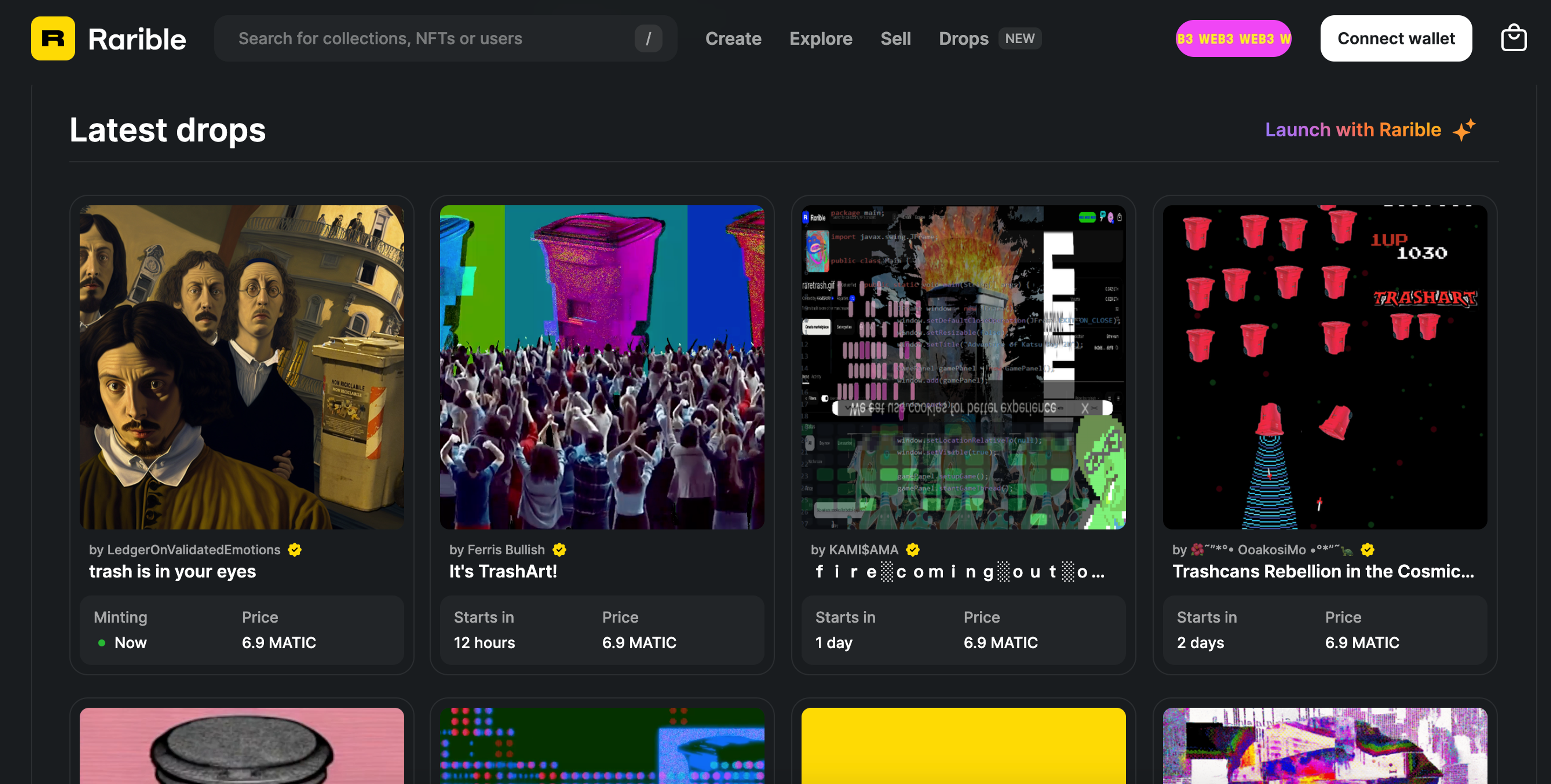
Task: Click the '12 hours' start time text
Action: (x=484, y=643)
